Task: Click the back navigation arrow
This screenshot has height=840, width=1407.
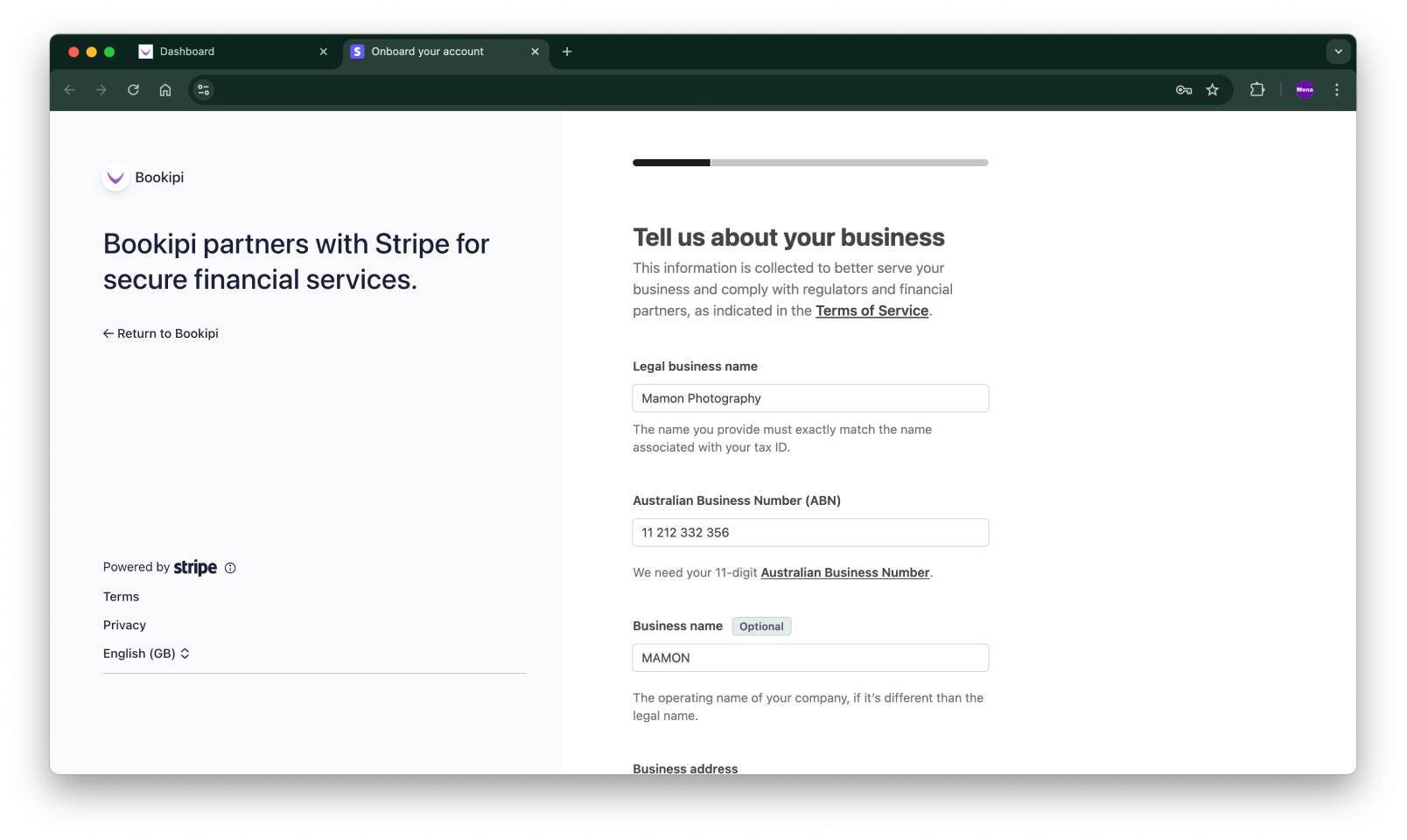Action: coord(69,89)
